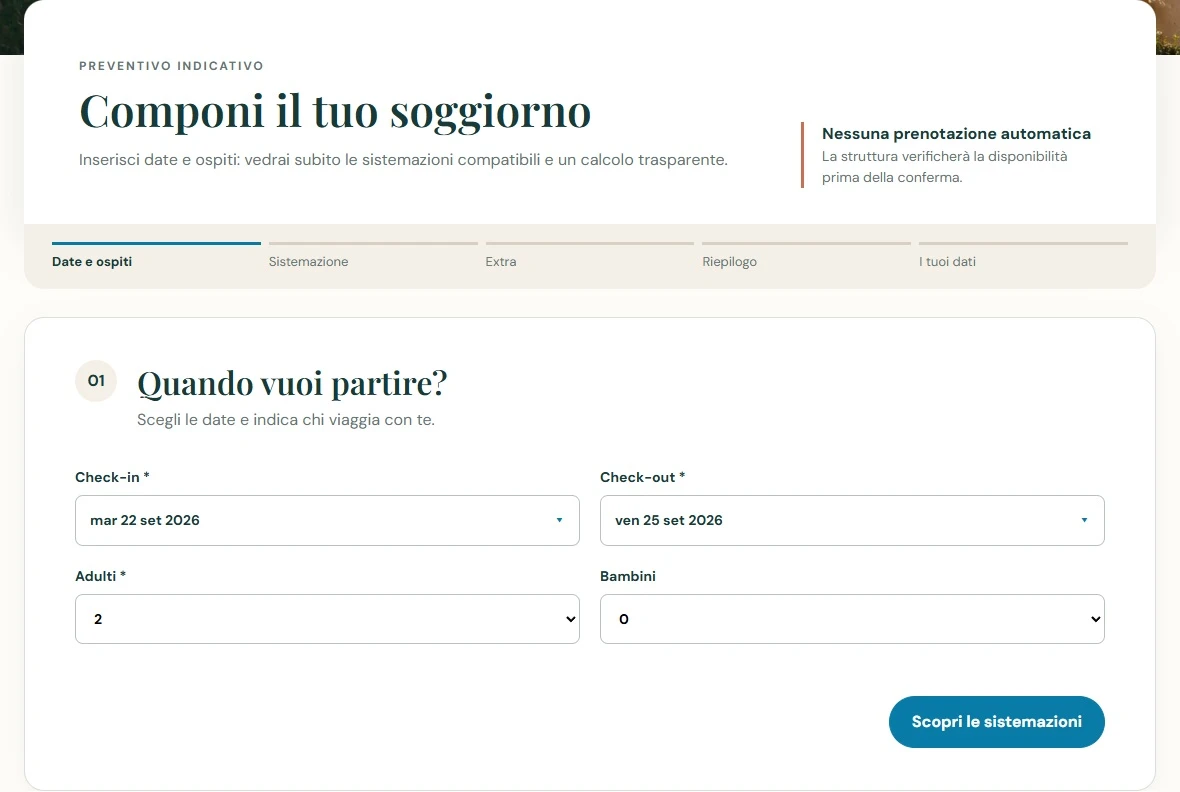This screenshot has width=1180, height=792.
Task: Open the Check-out date dropdown
Action: click(852, 520)
